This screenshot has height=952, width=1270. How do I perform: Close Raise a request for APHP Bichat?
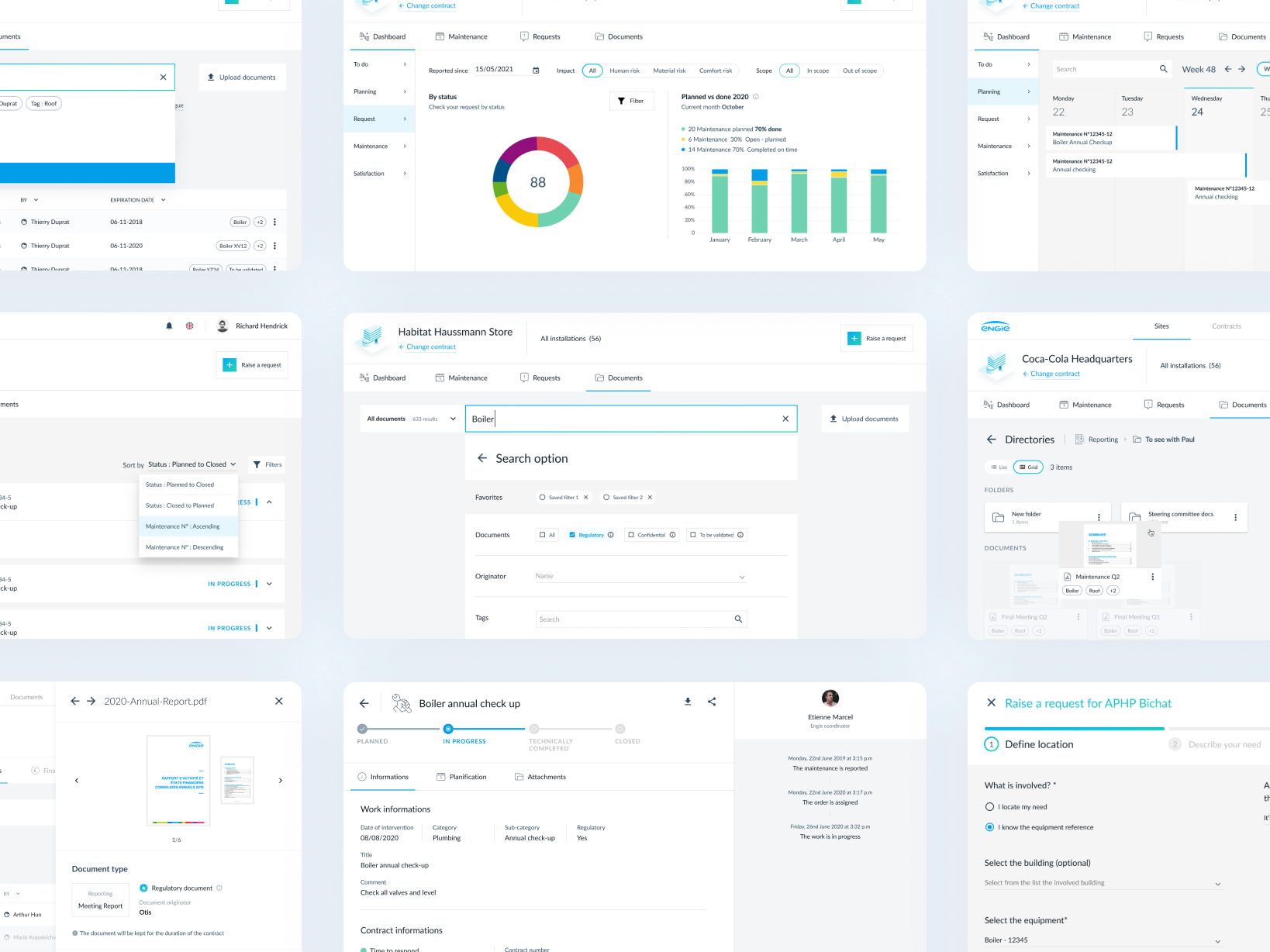pos(991,702)
